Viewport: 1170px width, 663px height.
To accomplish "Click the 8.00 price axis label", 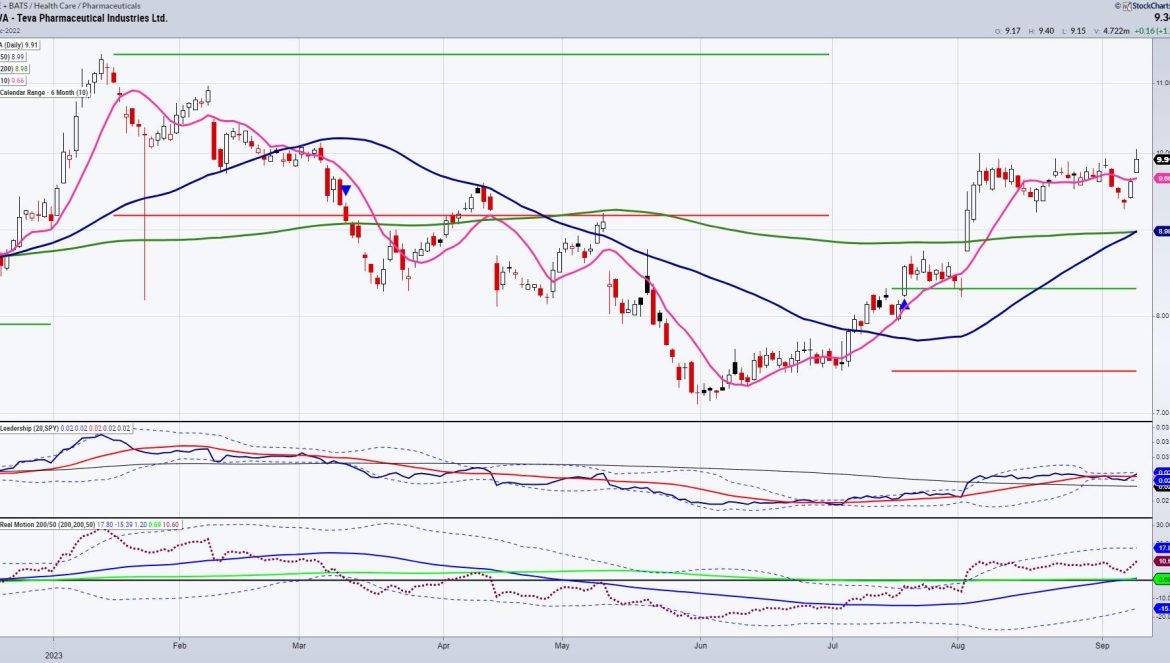I will click(1163, 315).
